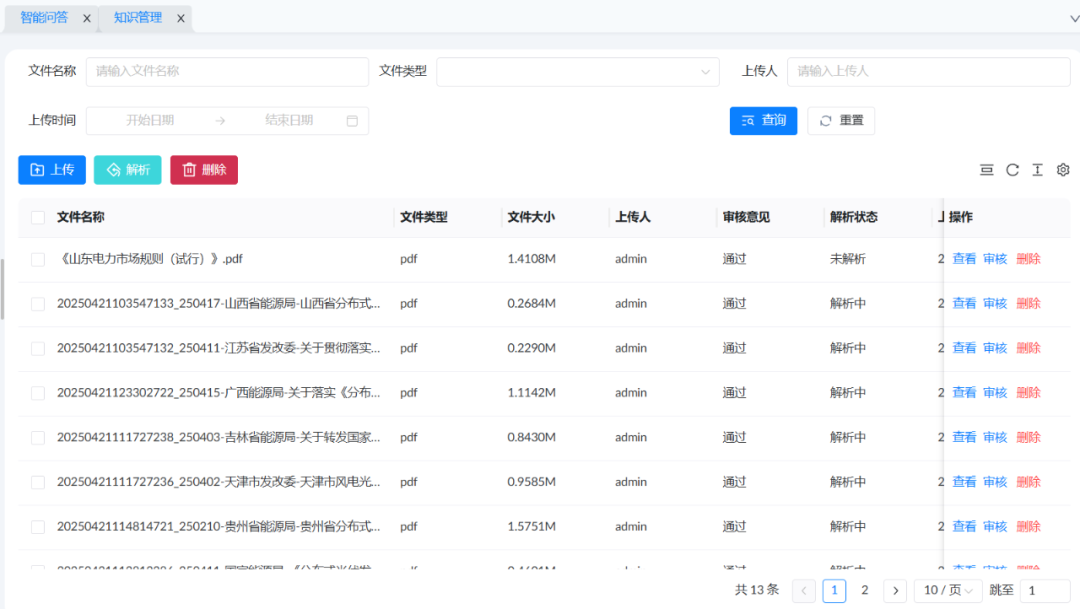This screenshot has width=1080, height=609.
Task: Click calendar icon in upload time field
Action: 352,121
